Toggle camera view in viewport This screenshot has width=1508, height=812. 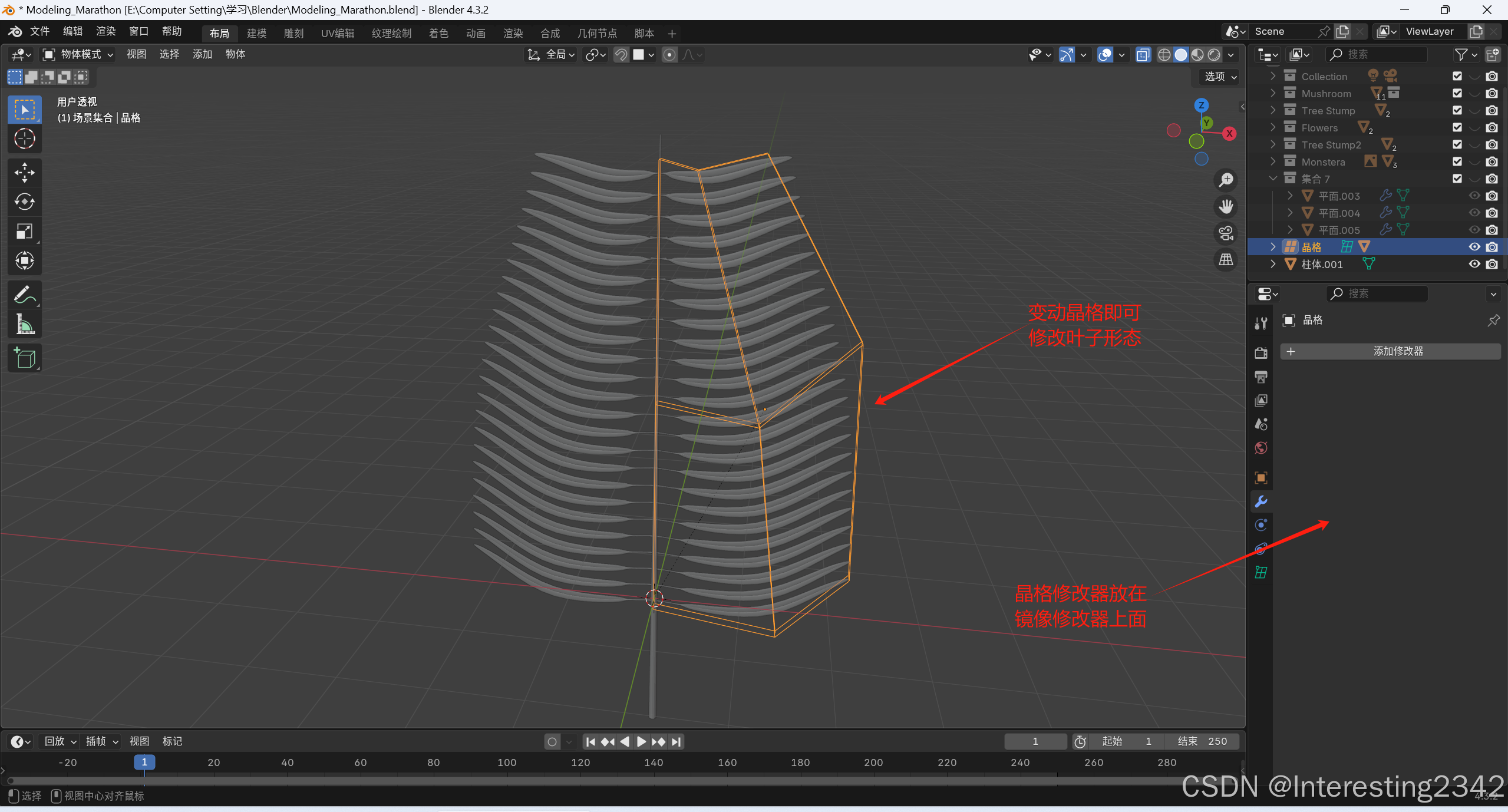[1226, 233]
